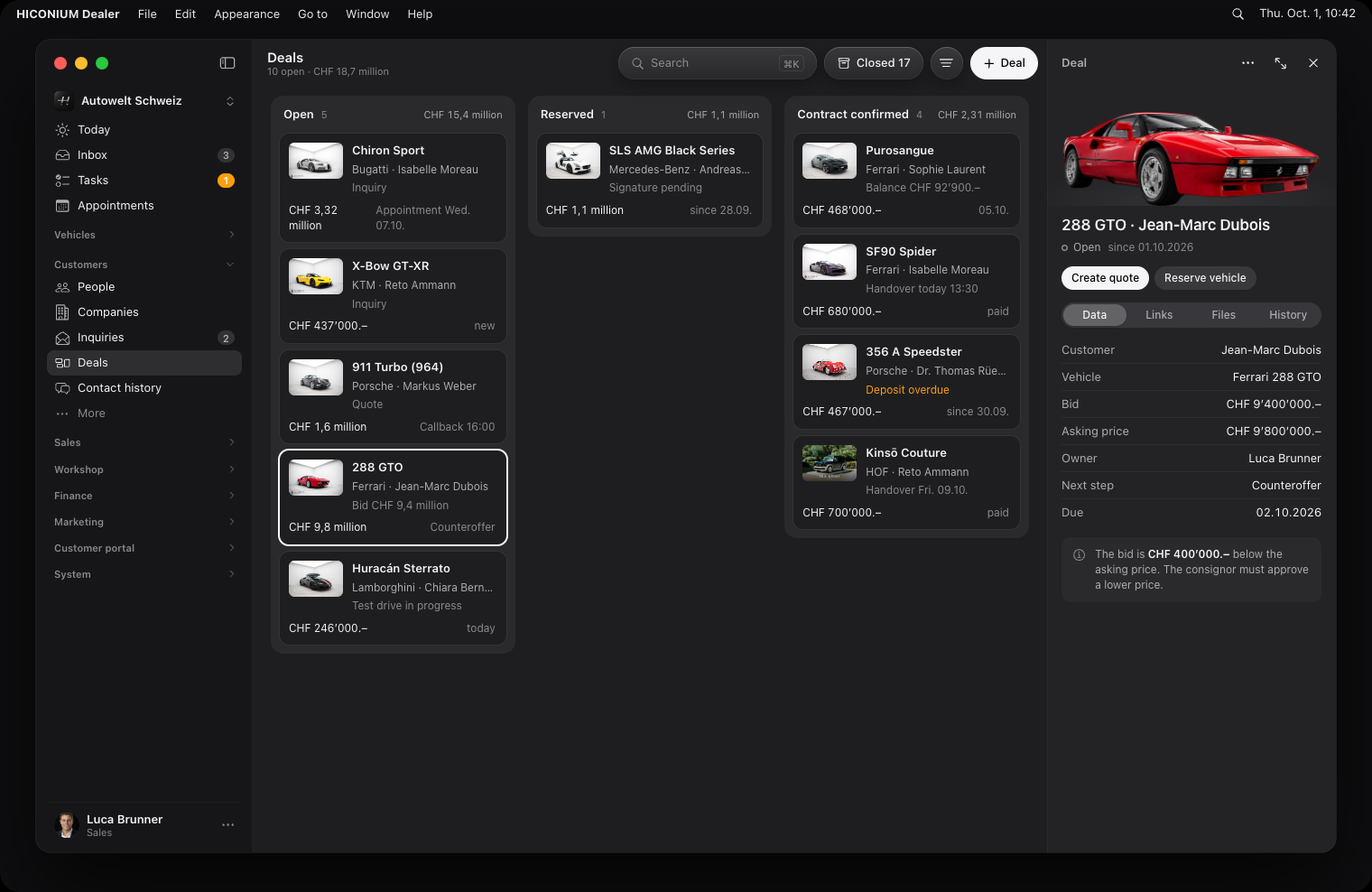Expand the Finance section
This screenshot has height=892, width=1372.
point(144,496)
